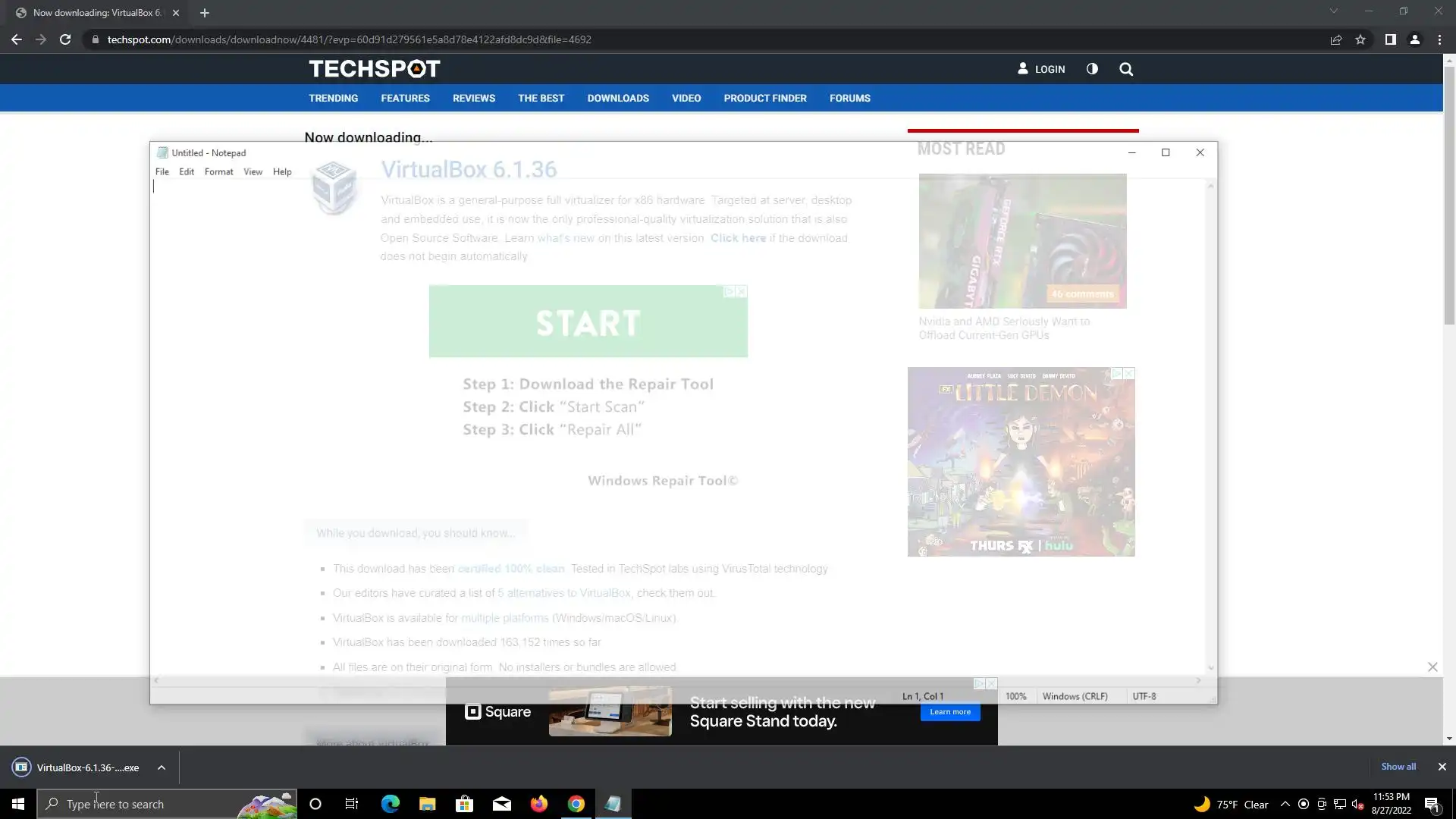Open the Notepad Format menu
The width and height of the screenshot is (1456, 819).
218,172
